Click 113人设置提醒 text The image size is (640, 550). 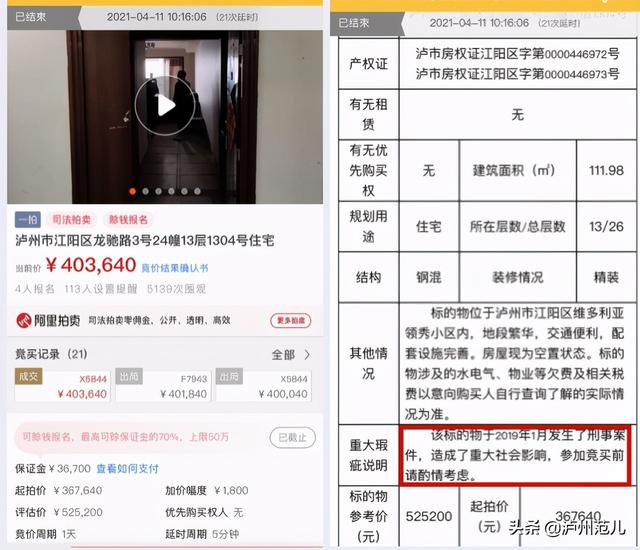click(100, 289)
